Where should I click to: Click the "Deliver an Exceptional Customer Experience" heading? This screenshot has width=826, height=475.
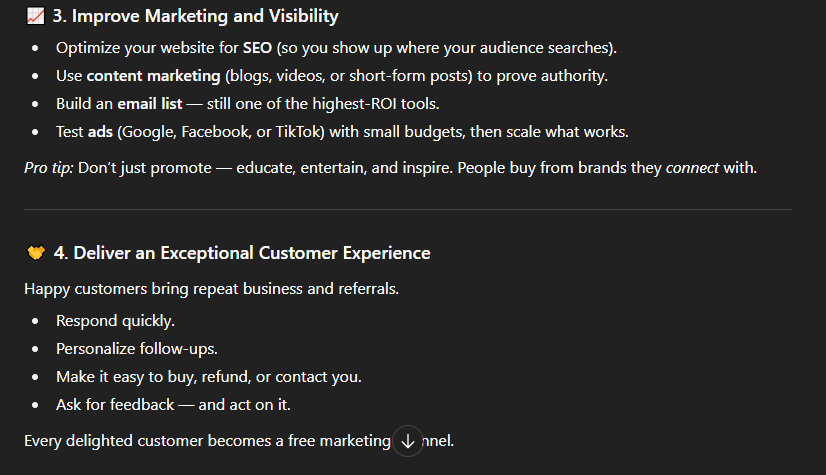pos(242,253)
